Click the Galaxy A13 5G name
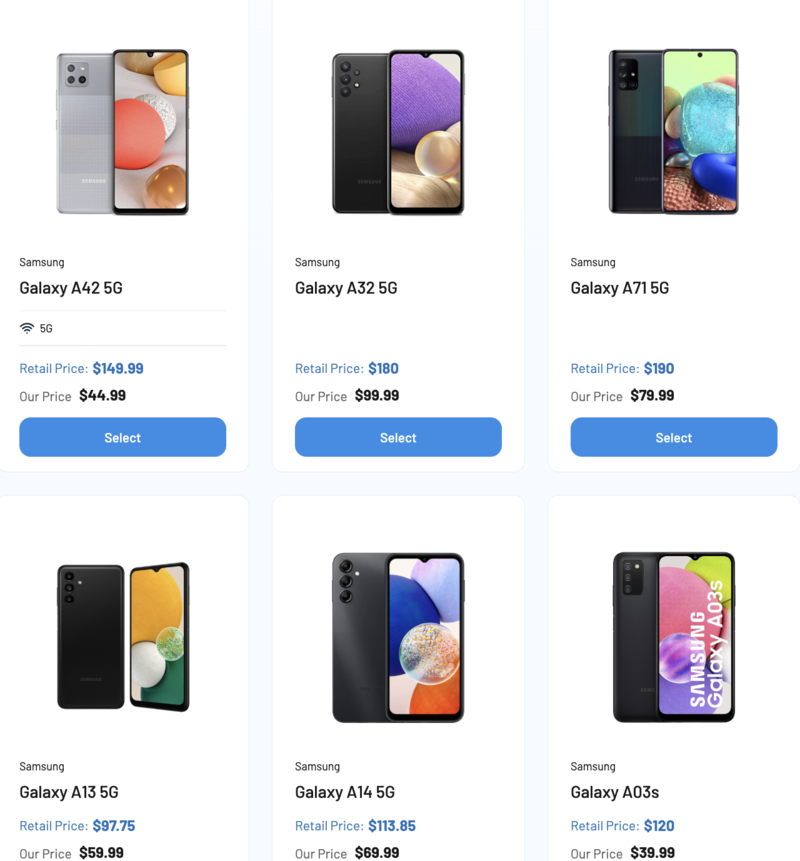 tap(69, 792)
